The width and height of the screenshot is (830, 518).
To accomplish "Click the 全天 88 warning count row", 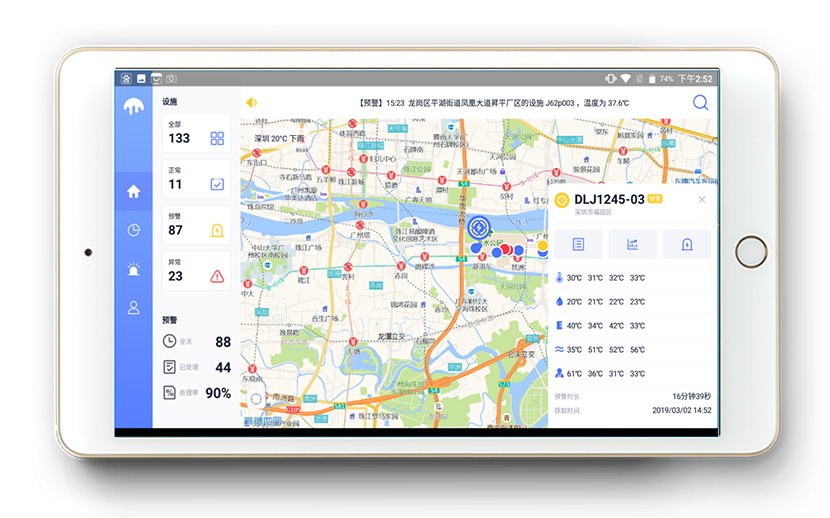I will (x=196, y=342).
